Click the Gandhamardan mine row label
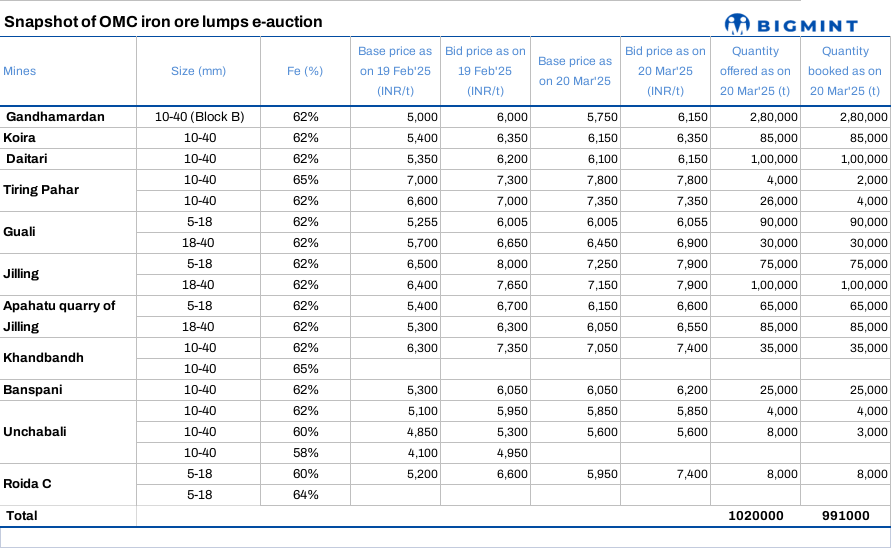This screenshot has height=548, width=891. [x=55, y=117]
